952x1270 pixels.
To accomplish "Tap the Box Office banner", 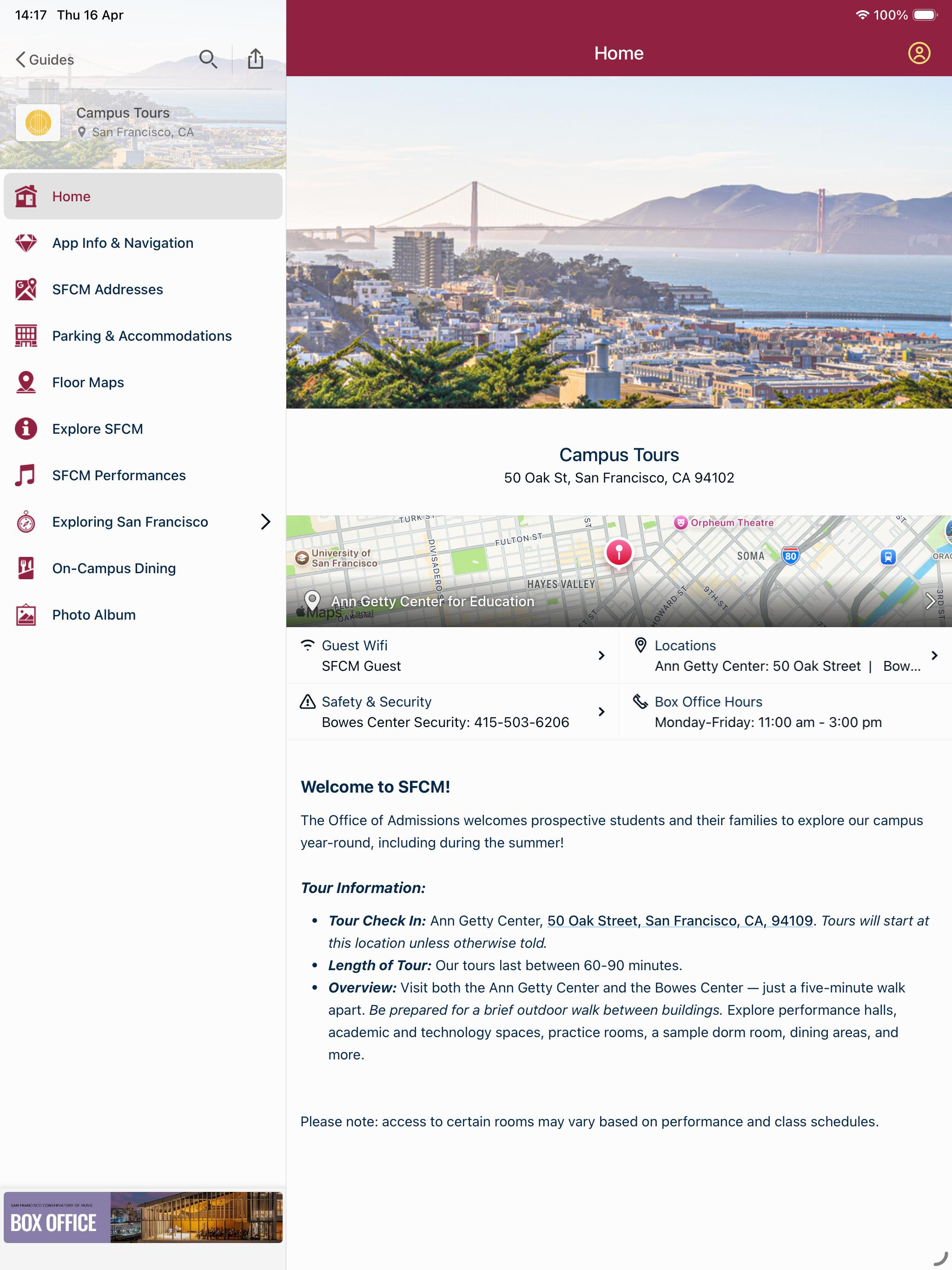I will tap(143, 1217).
